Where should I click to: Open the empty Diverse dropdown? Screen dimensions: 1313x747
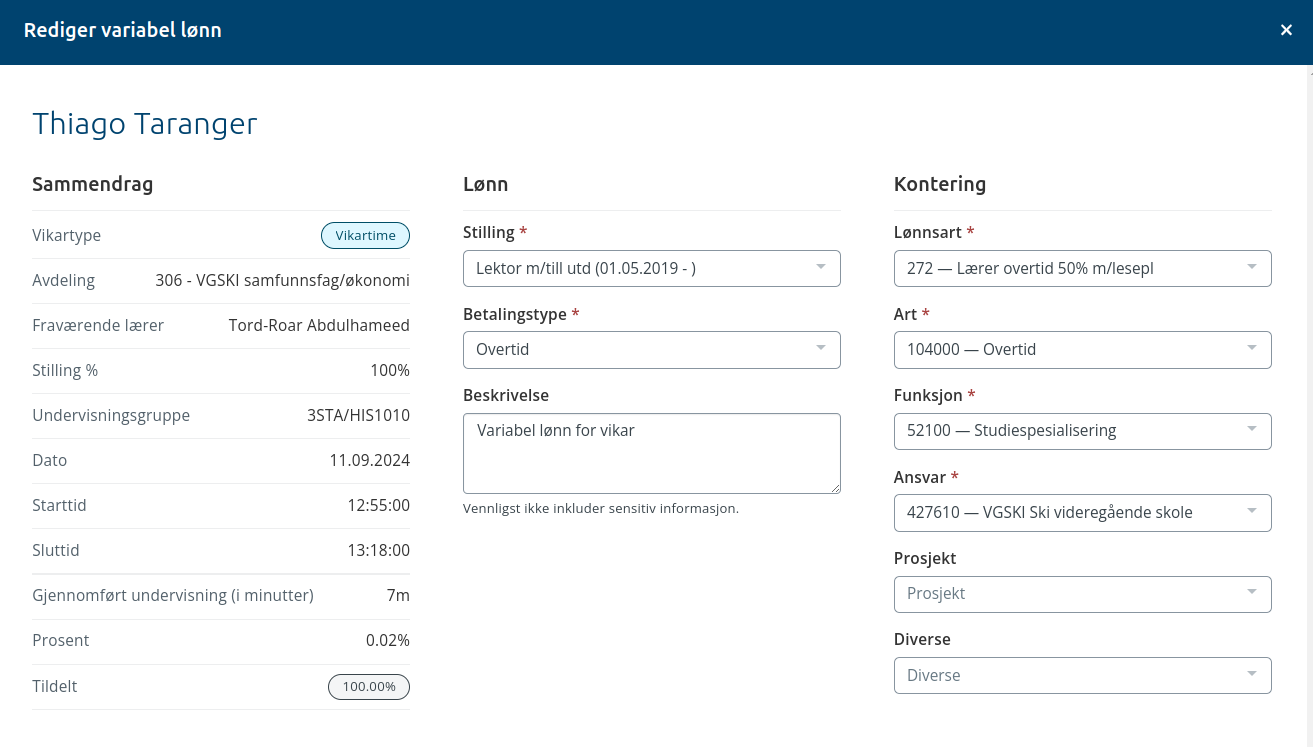coord(1083,676)
